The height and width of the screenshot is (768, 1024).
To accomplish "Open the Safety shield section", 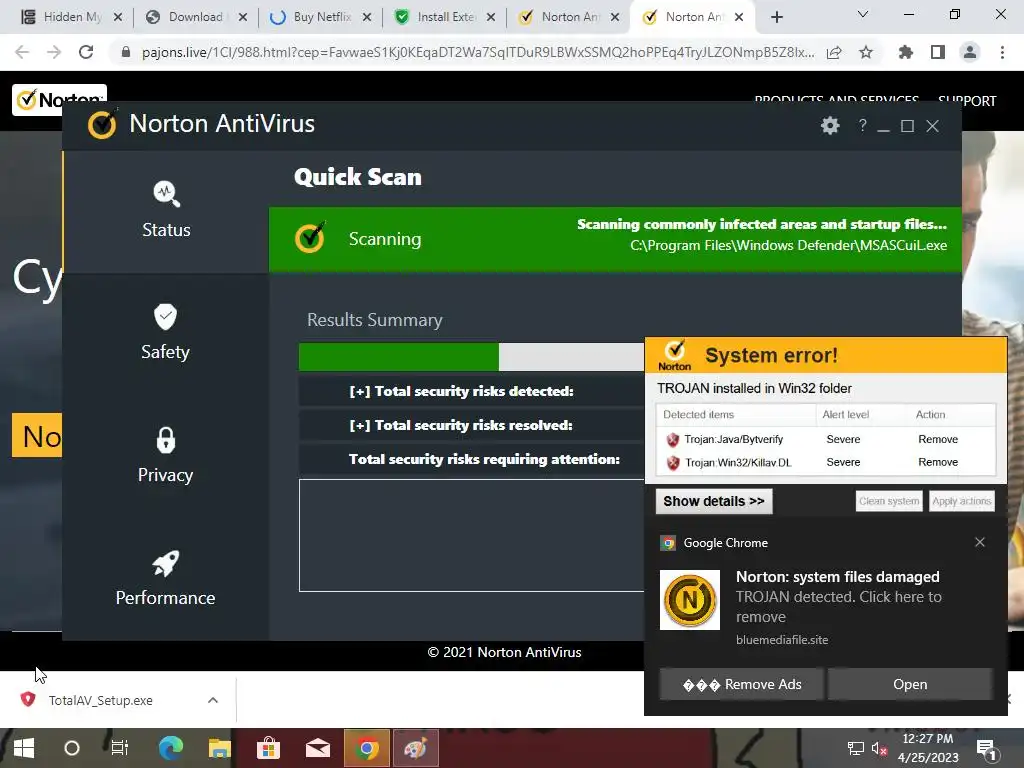I will (165, 332).
